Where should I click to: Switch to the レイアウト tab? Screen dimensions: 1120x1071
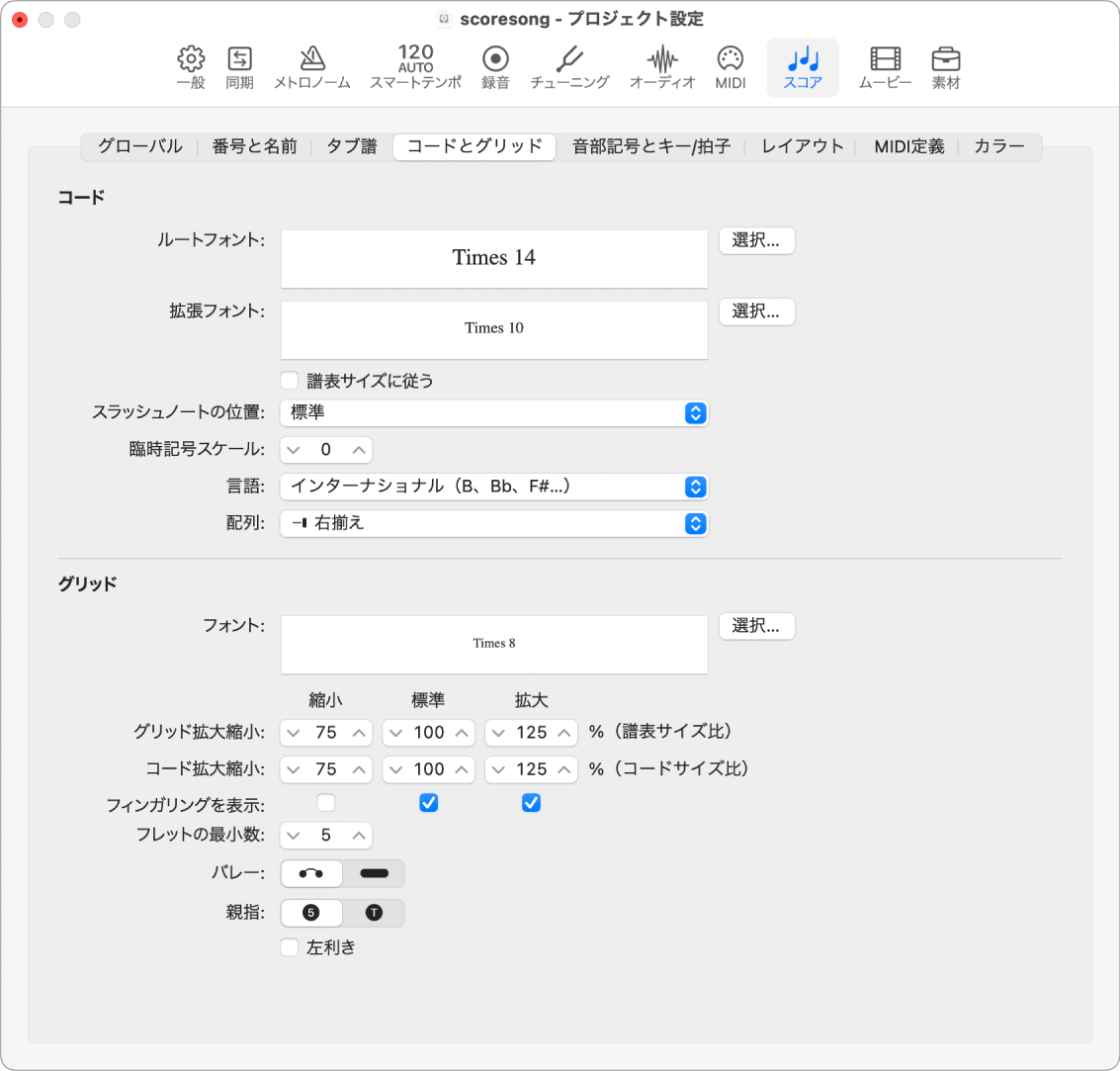tap(801, 146)
